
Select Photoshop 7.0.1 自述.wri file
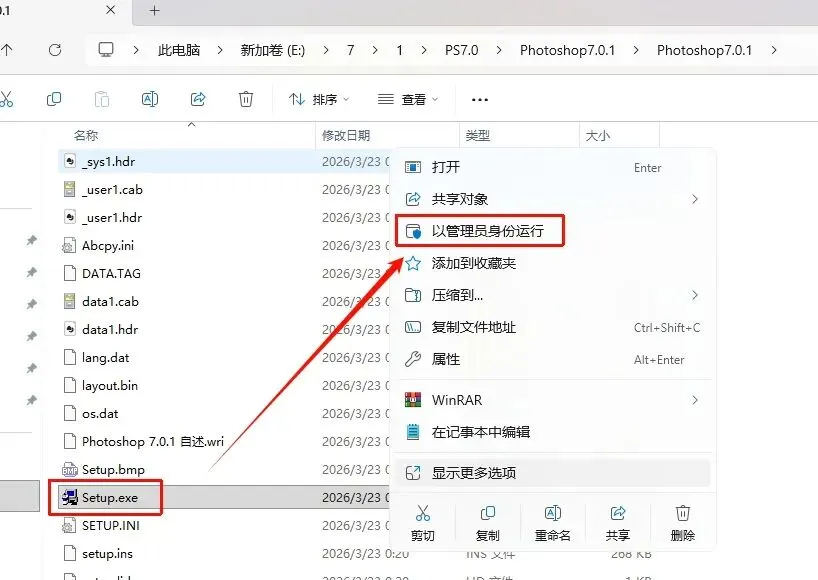tap(153, 441)
